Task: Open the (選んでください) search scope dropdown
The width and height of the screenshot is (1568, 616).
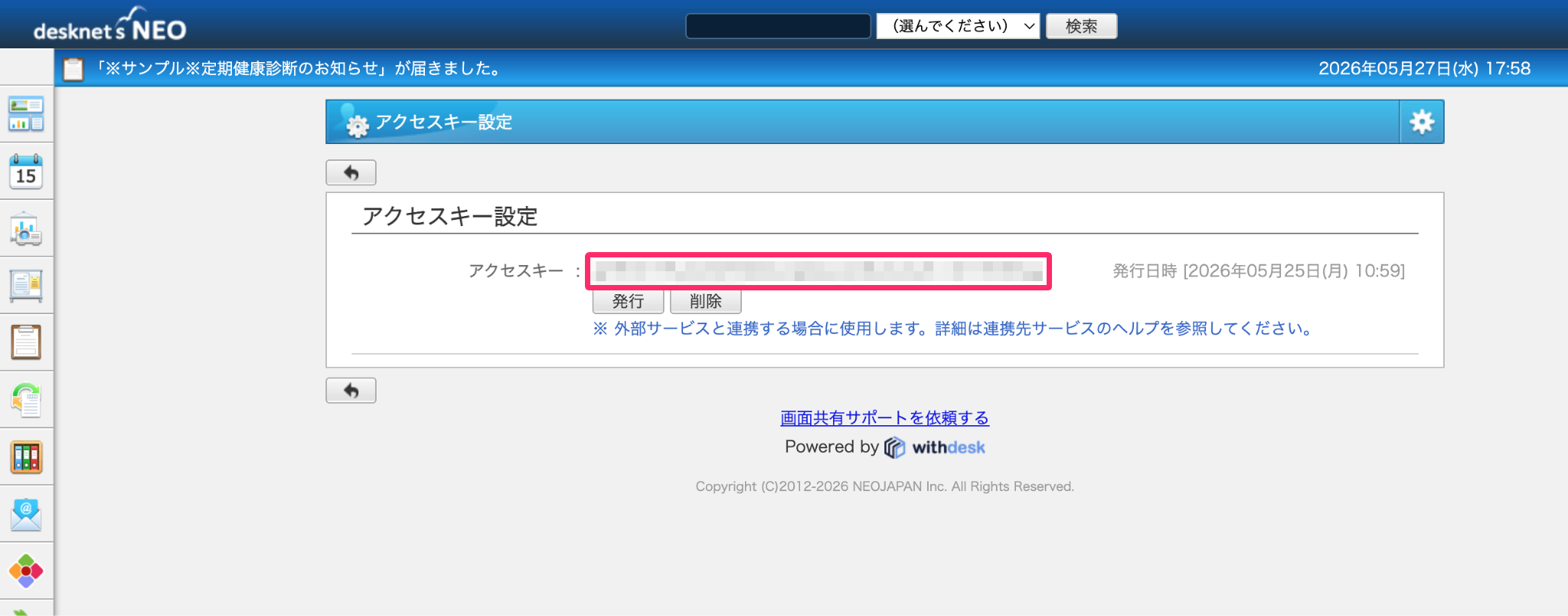Action: 958,26
